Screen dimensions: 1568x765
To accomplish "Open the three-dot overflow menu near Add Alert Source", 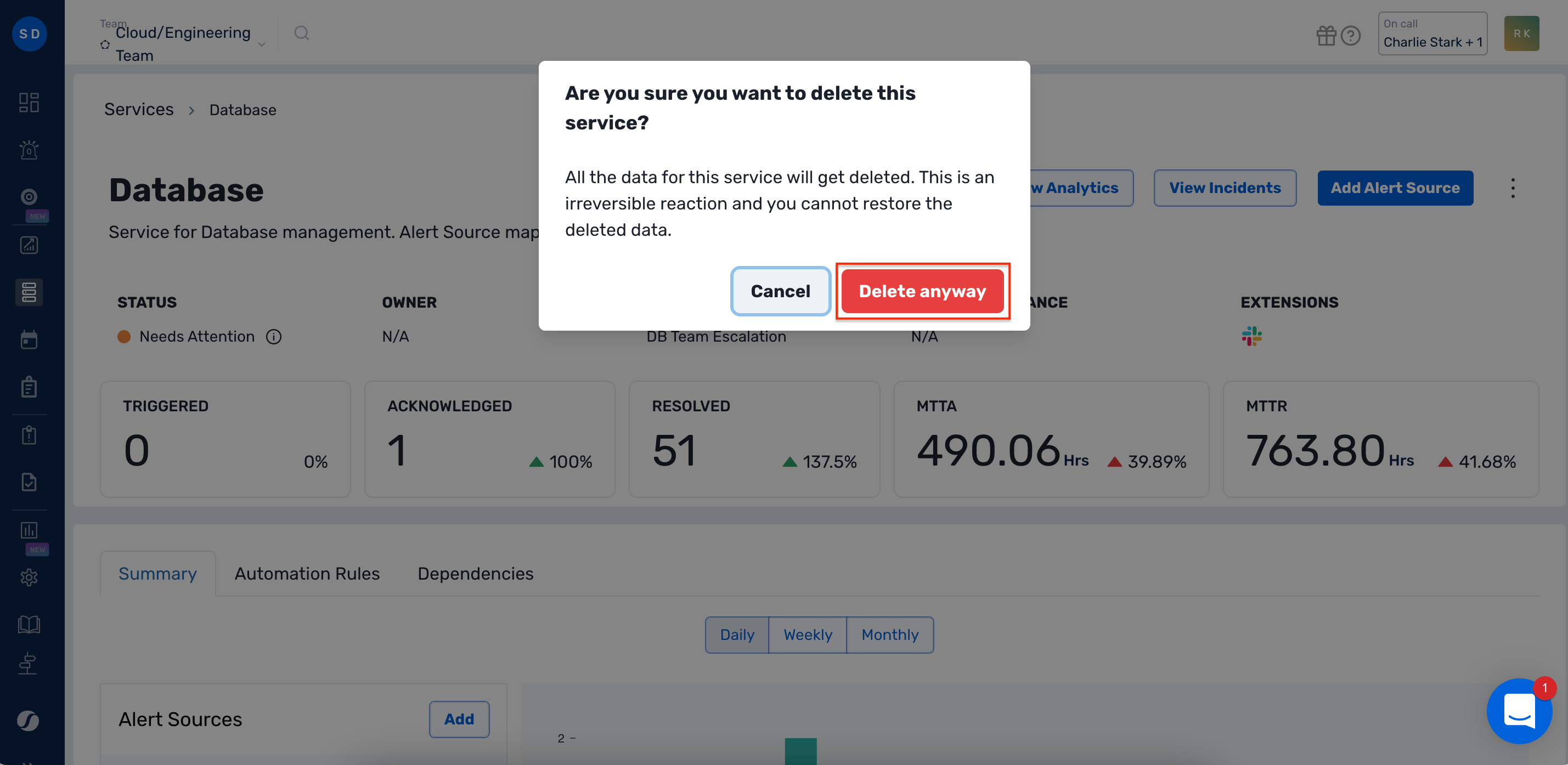I will (1512, 188).
